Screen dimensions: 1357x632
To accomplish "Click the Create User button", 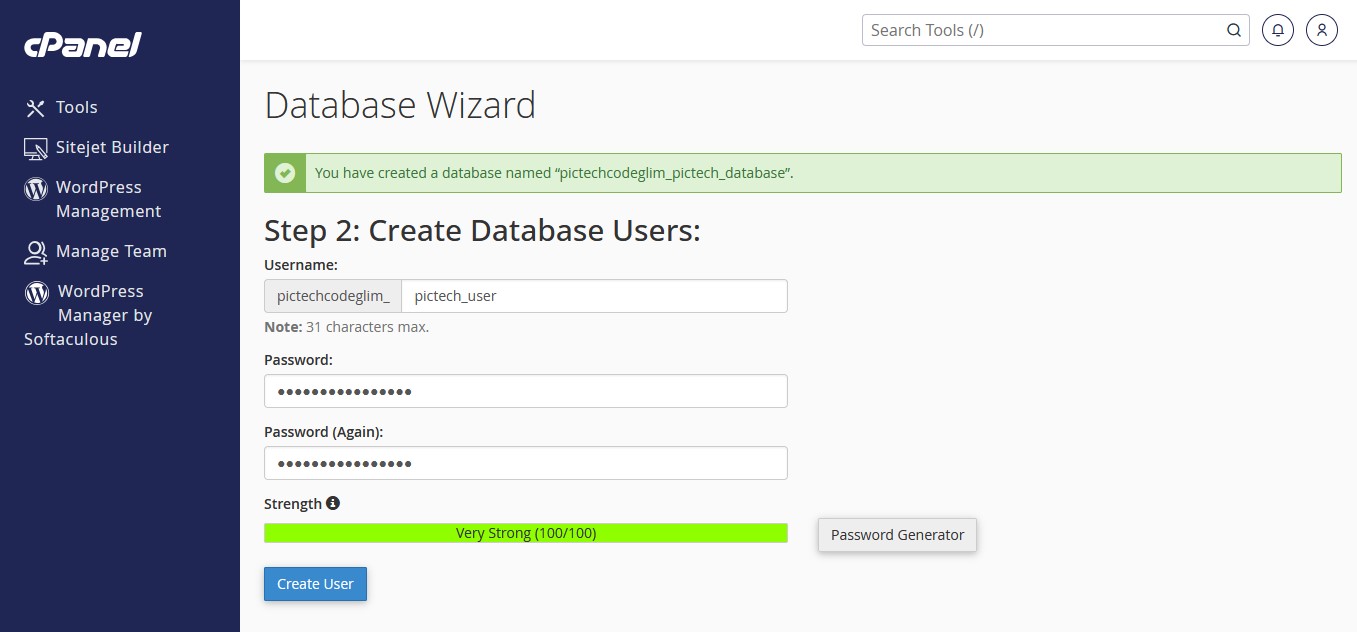I will (315, 584).
